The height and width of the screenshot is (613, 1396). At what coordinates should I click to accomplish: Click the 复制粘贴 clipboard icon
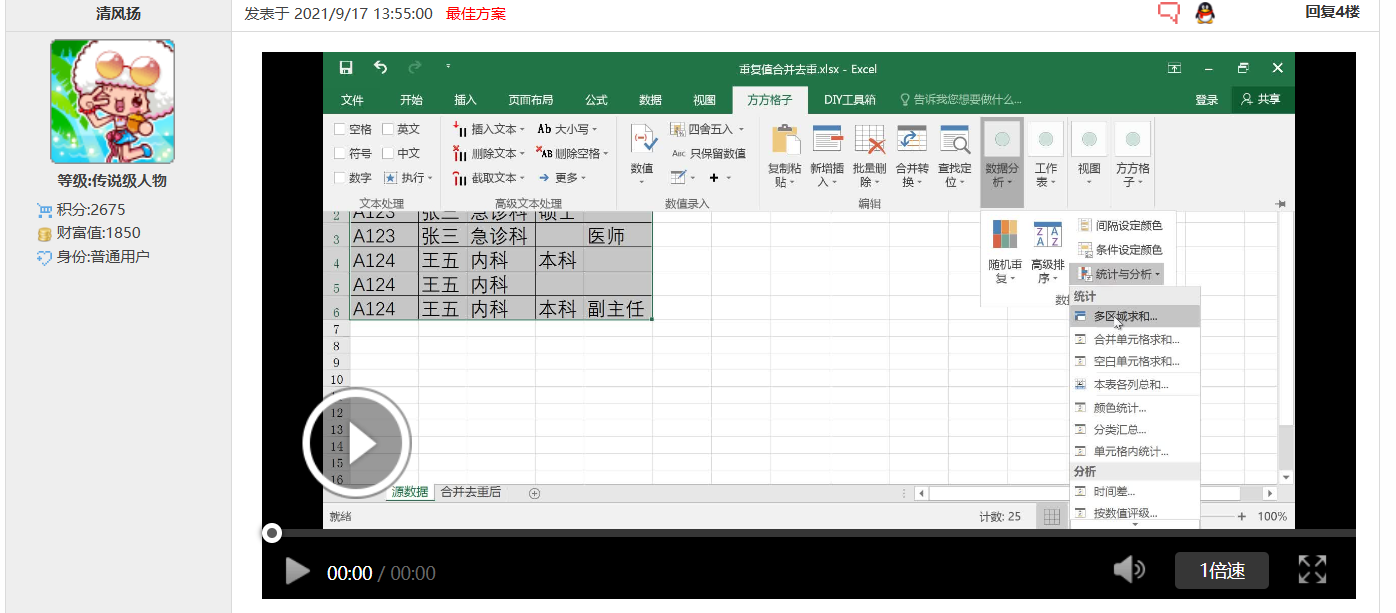pos(785,141)
